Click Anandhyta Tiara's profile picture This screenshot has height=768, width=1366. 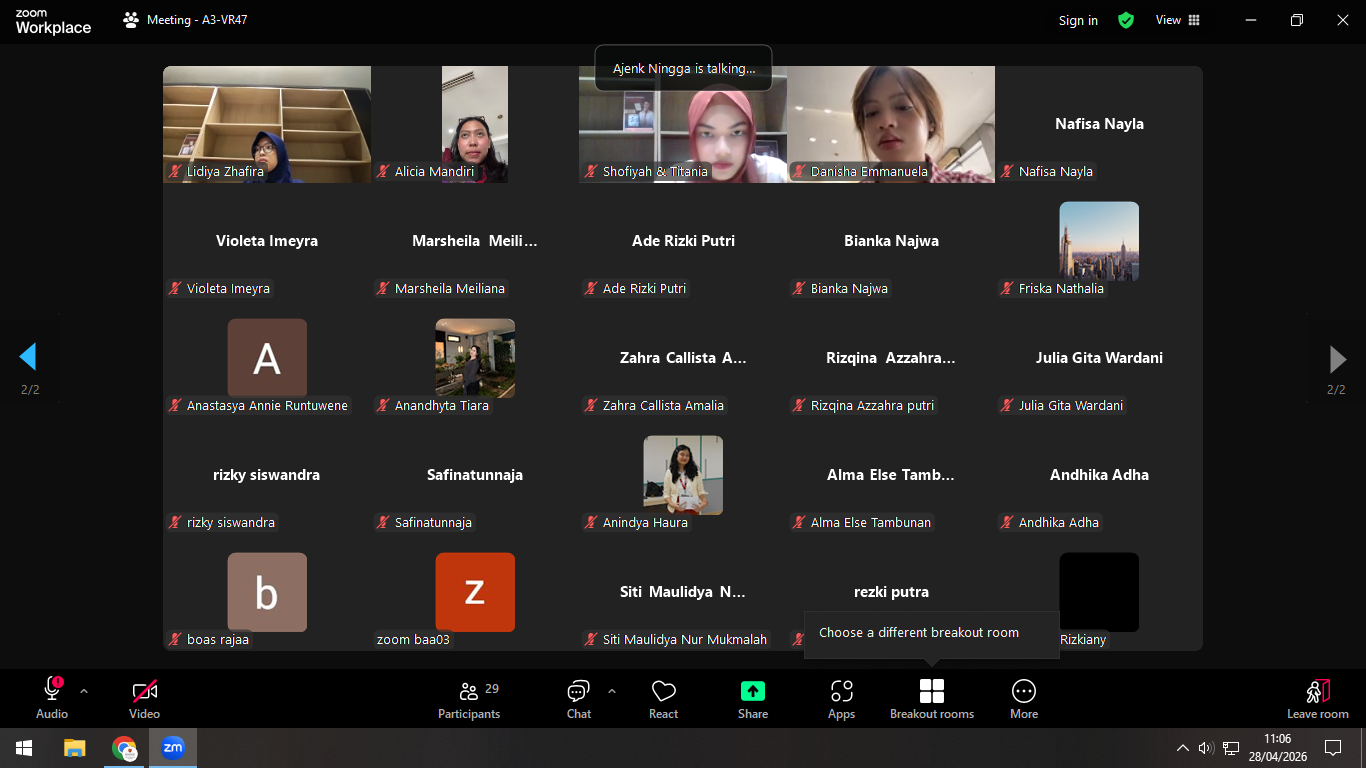click(x=475, y=358)
